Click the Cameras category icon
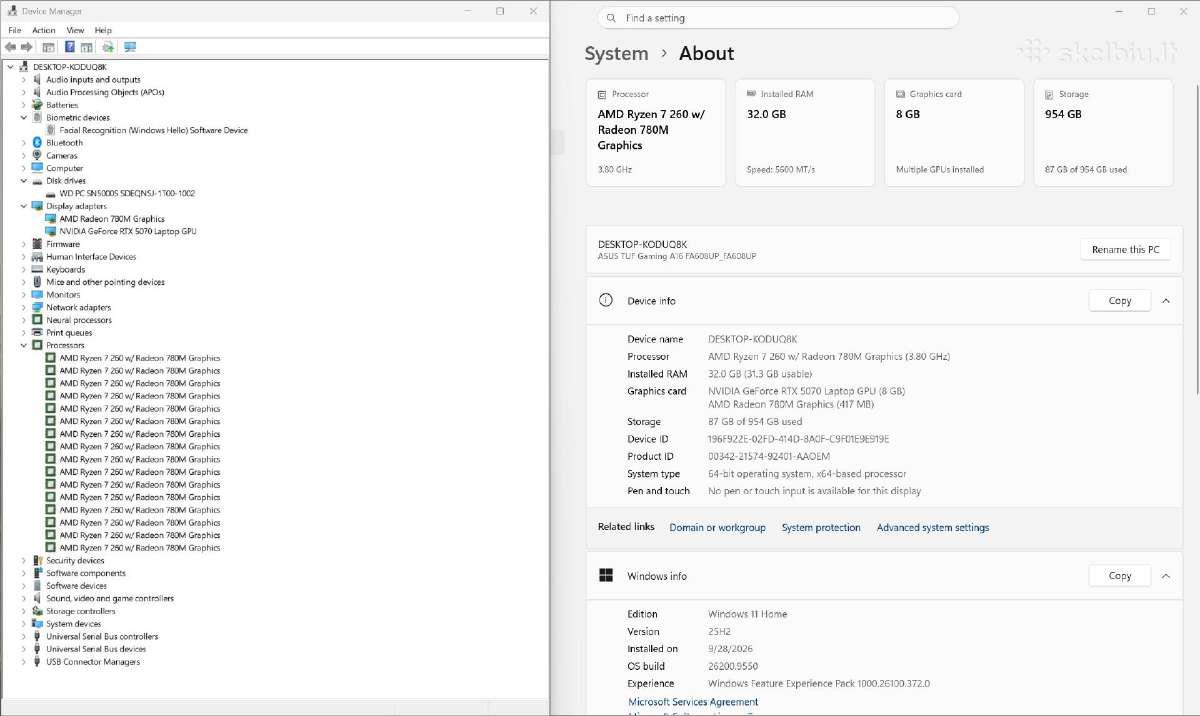 37,155
